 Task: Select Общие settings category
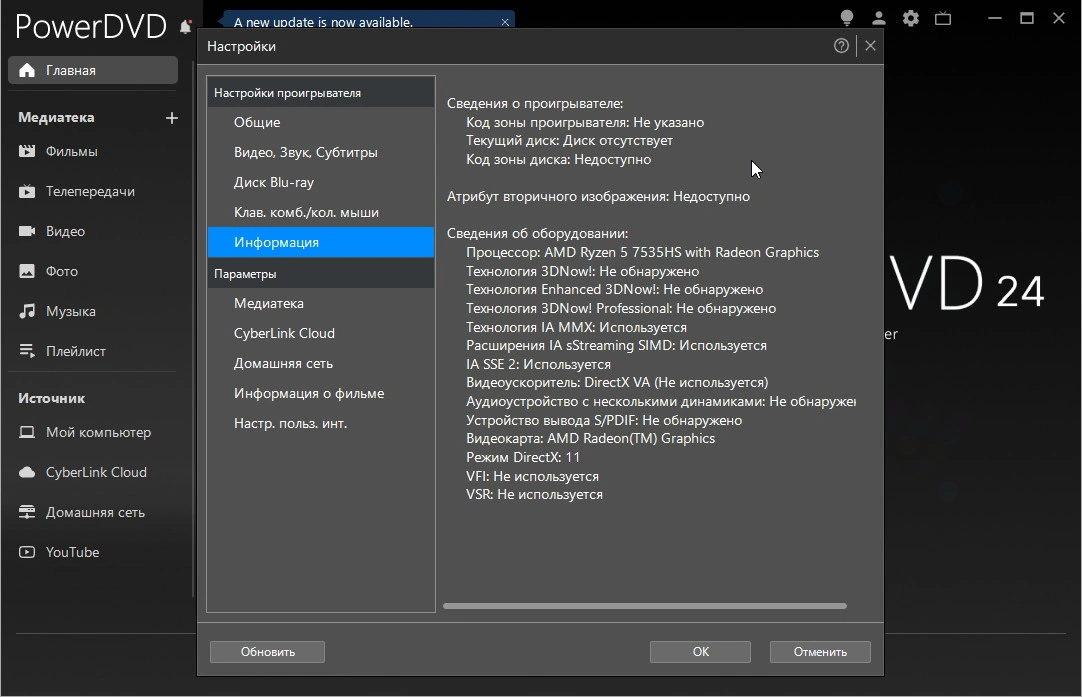257,122
